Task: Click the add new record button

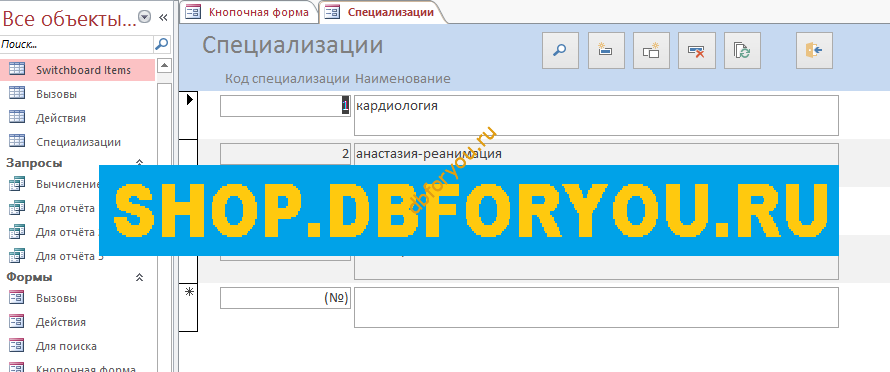Action: pos(606,51)
